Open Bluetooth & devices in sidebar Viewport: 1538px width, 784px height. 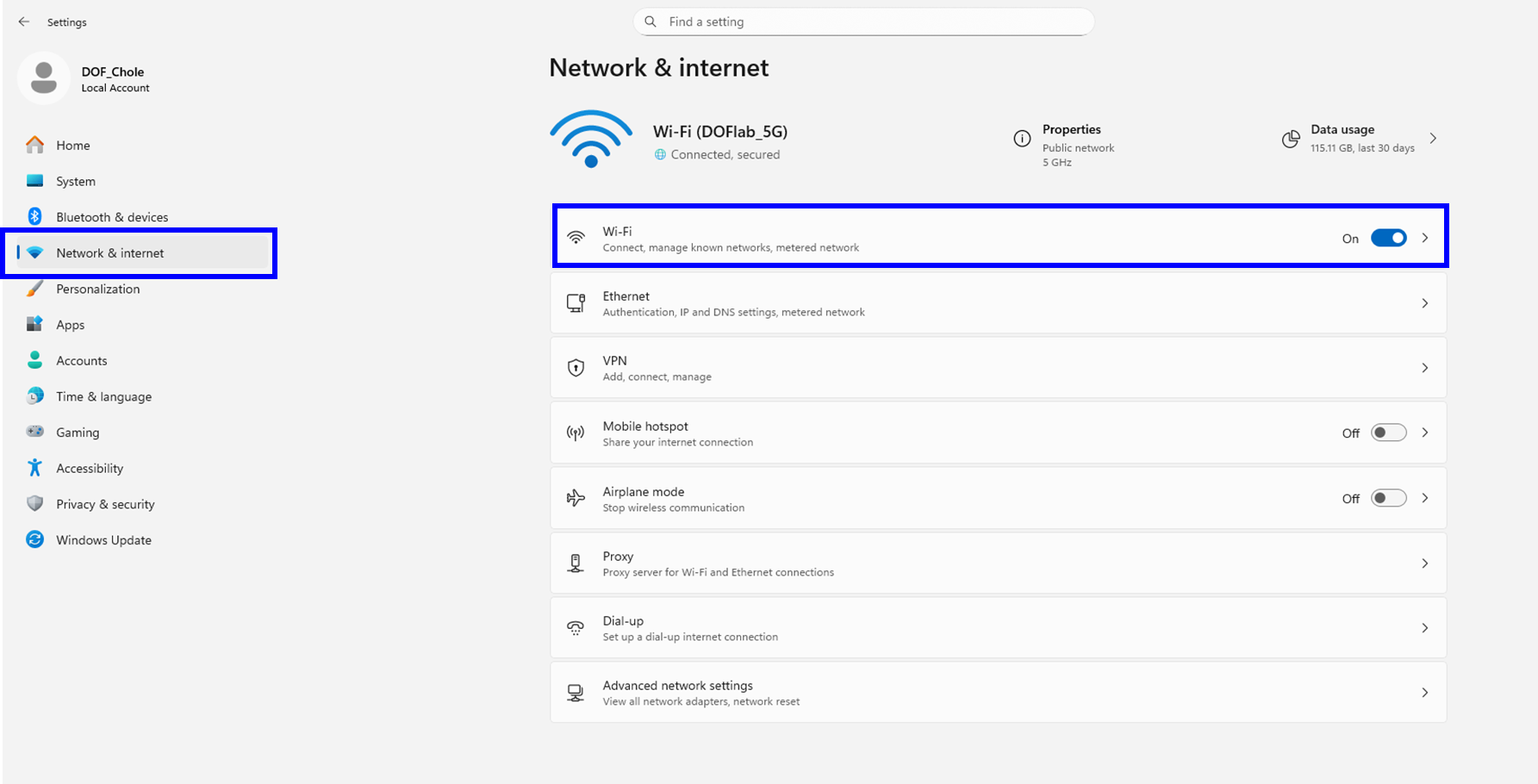[x=112, y=217]
